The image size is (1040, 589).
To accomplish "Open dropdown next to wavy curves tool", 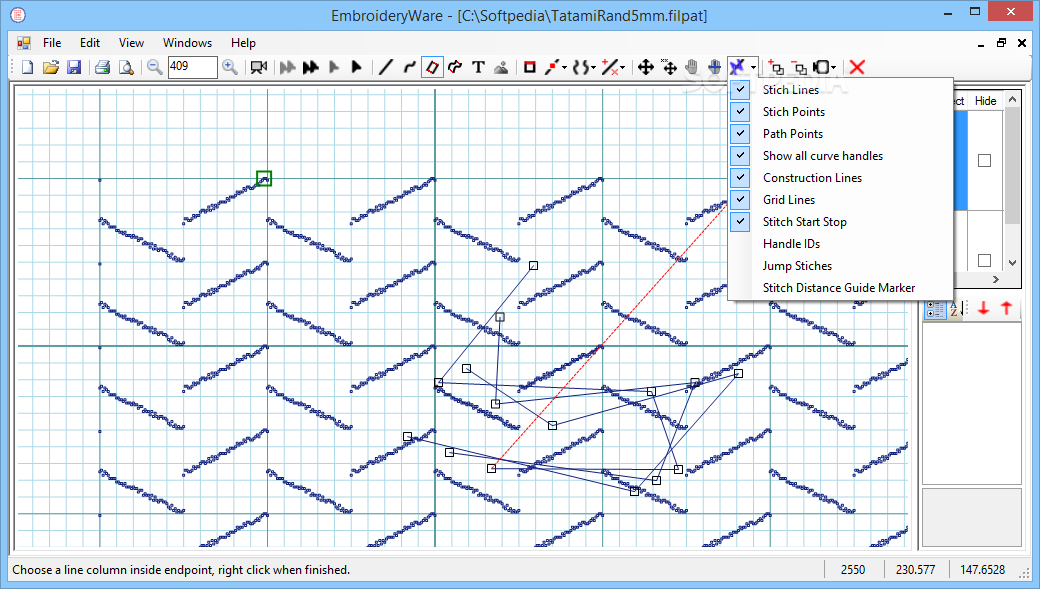I will (x=594, y=67).
